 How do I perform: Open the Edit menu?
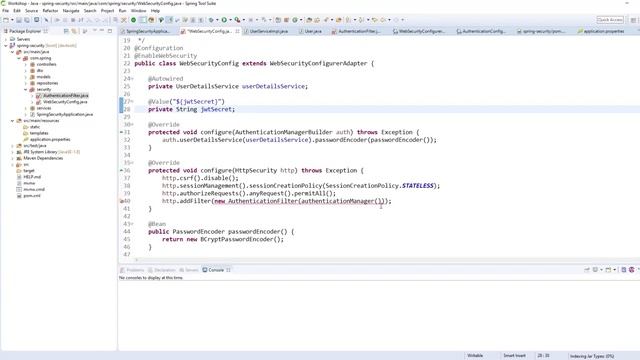pos(17,11)
